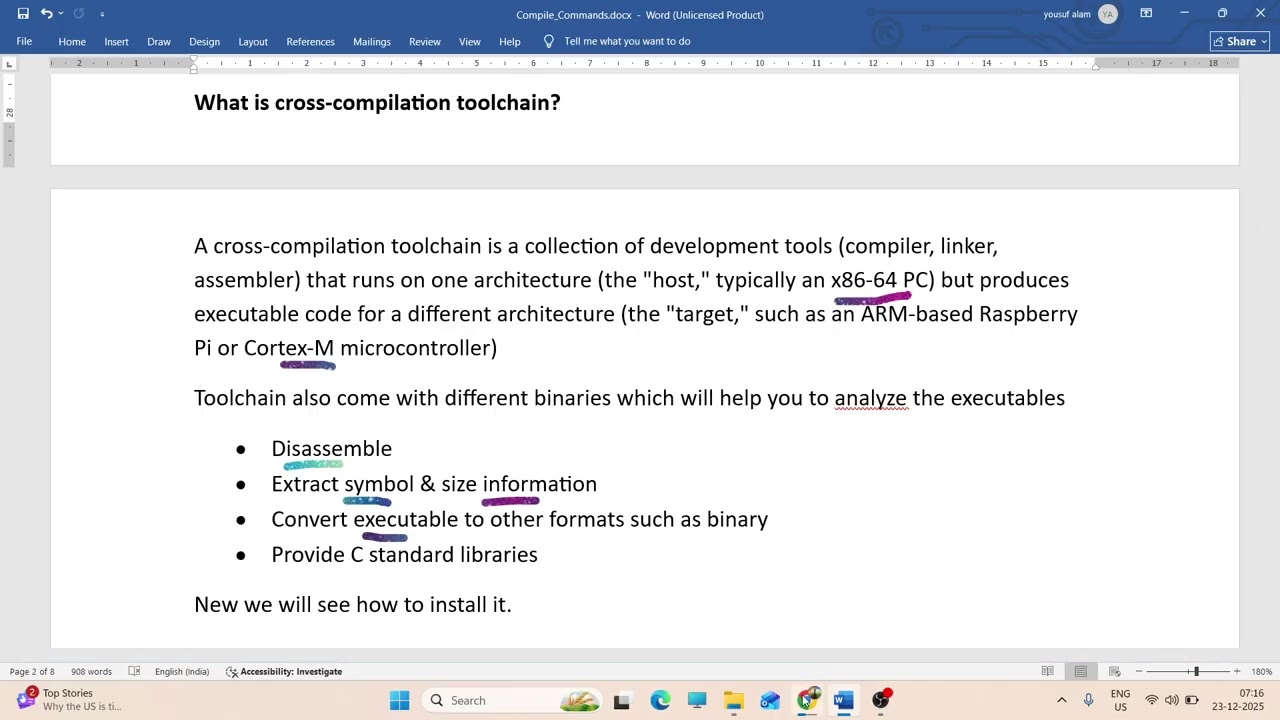
Task: Switch to Web Layout view
Action: pos(1114,671)
